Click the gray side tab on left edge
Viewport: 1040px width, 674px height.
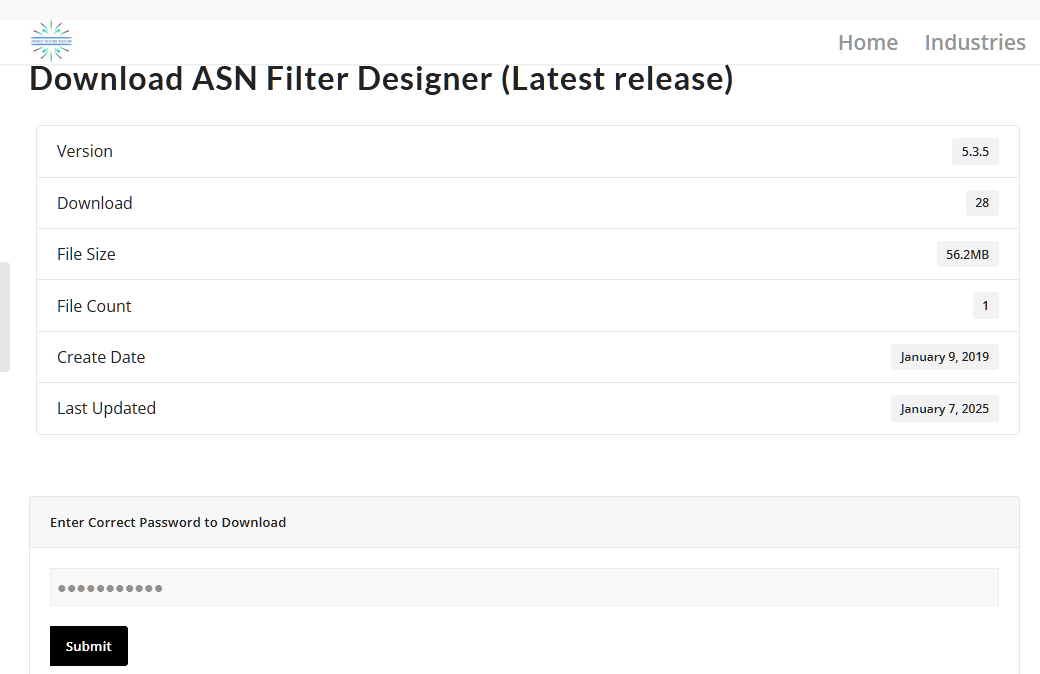(5, 317)
